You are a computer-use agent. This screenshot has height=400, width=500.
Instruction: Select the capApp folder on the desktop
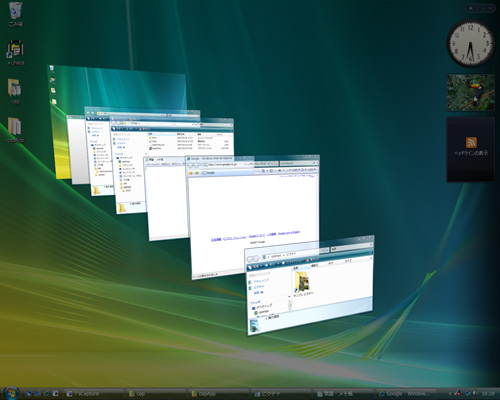tap(15, 130)
